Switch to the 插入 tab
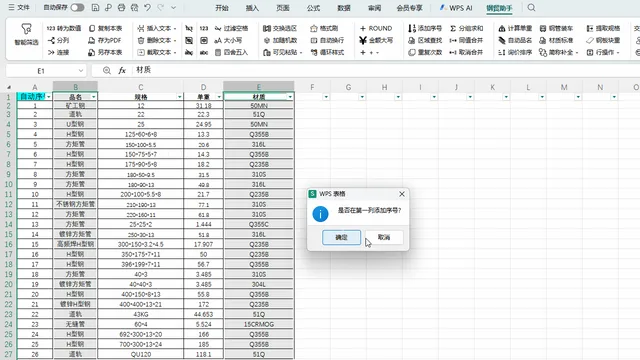640x360 pixels. tap(252, 8)
